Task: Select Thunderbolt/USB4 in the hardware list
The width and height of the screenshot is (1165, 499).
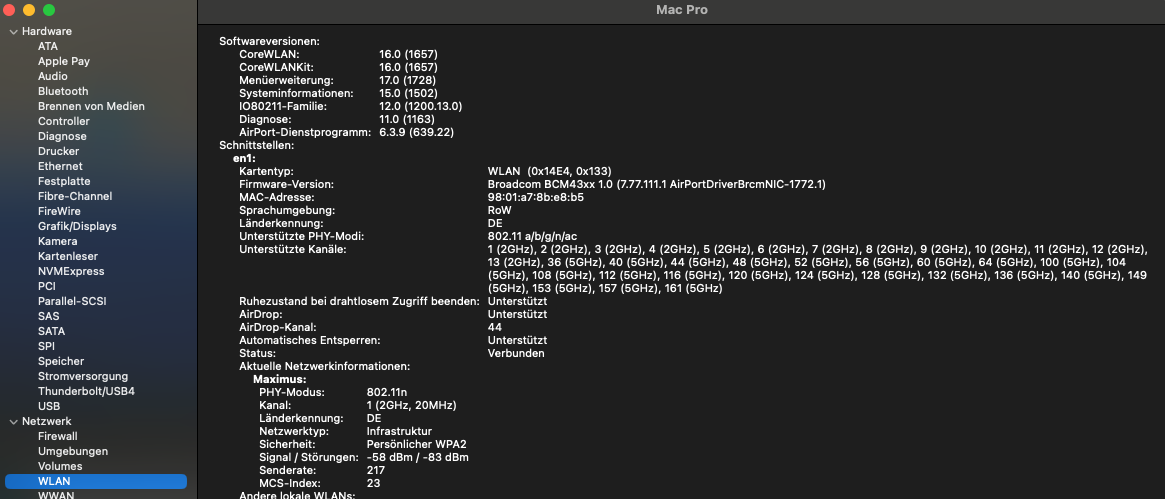Action: pos(86,391)
